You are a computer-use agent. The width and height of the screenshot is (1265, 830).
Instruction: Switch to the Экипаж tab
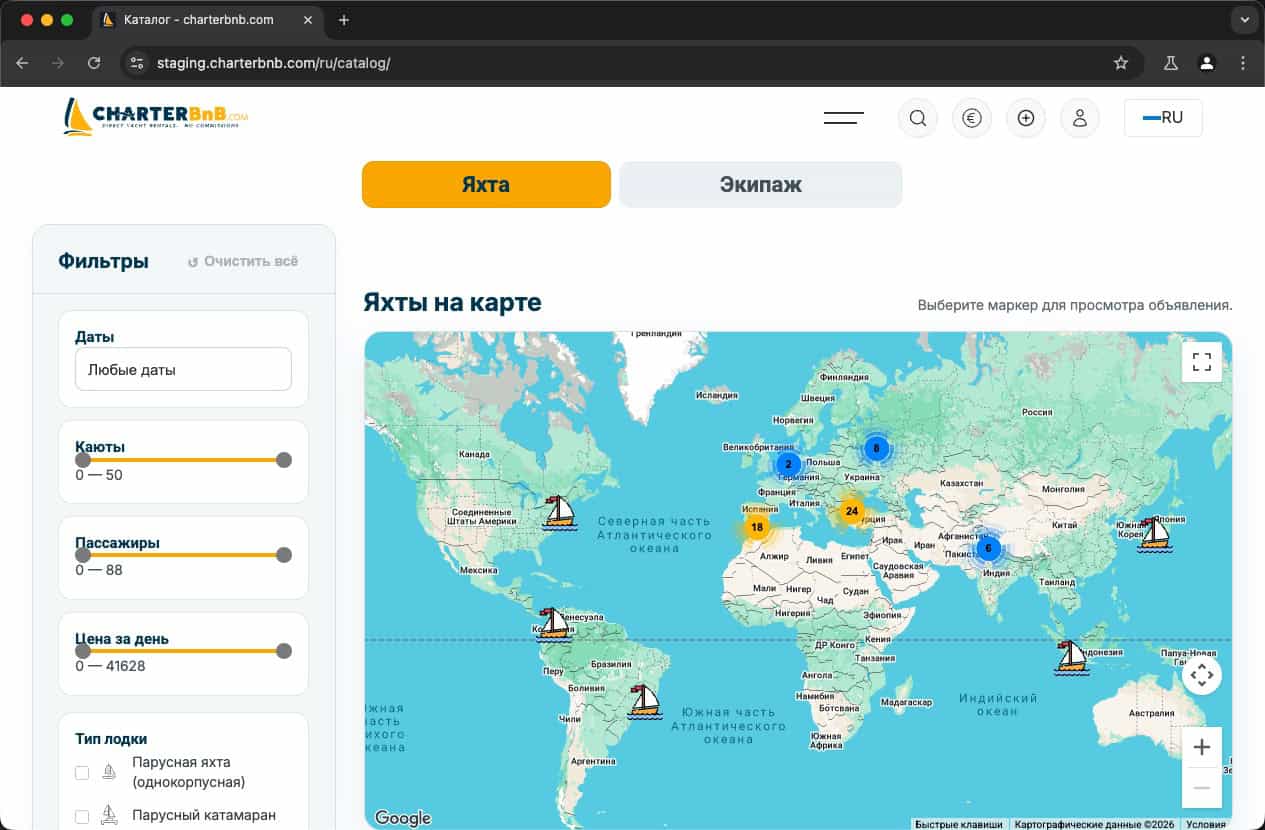click(760, 185)
